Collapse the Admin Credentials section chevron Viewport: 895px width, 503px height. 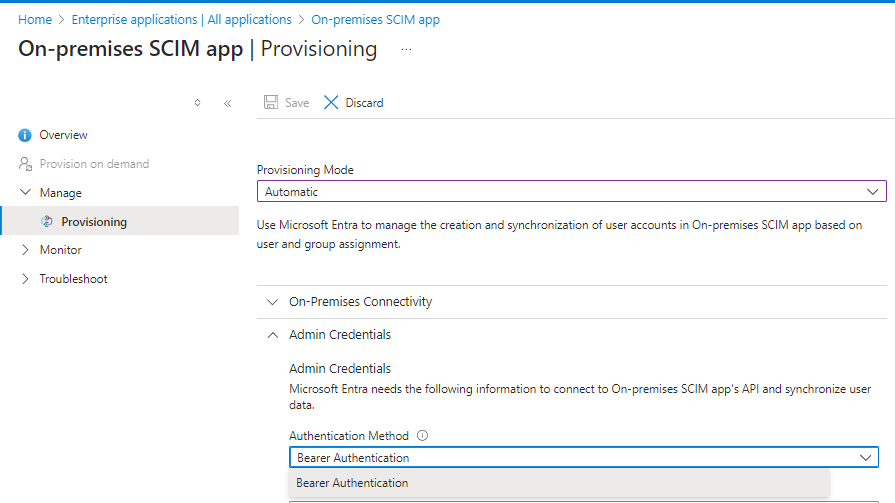[273, 335]
